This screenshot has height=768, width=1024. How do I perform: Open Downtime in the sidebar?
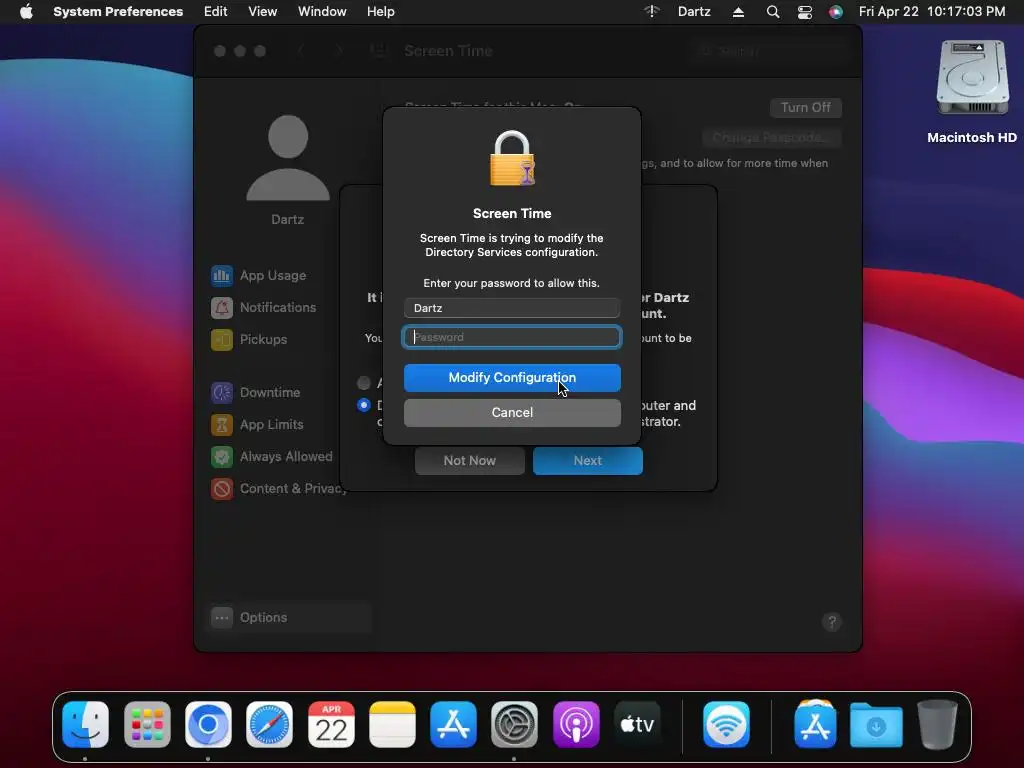[x=256, y=392]
